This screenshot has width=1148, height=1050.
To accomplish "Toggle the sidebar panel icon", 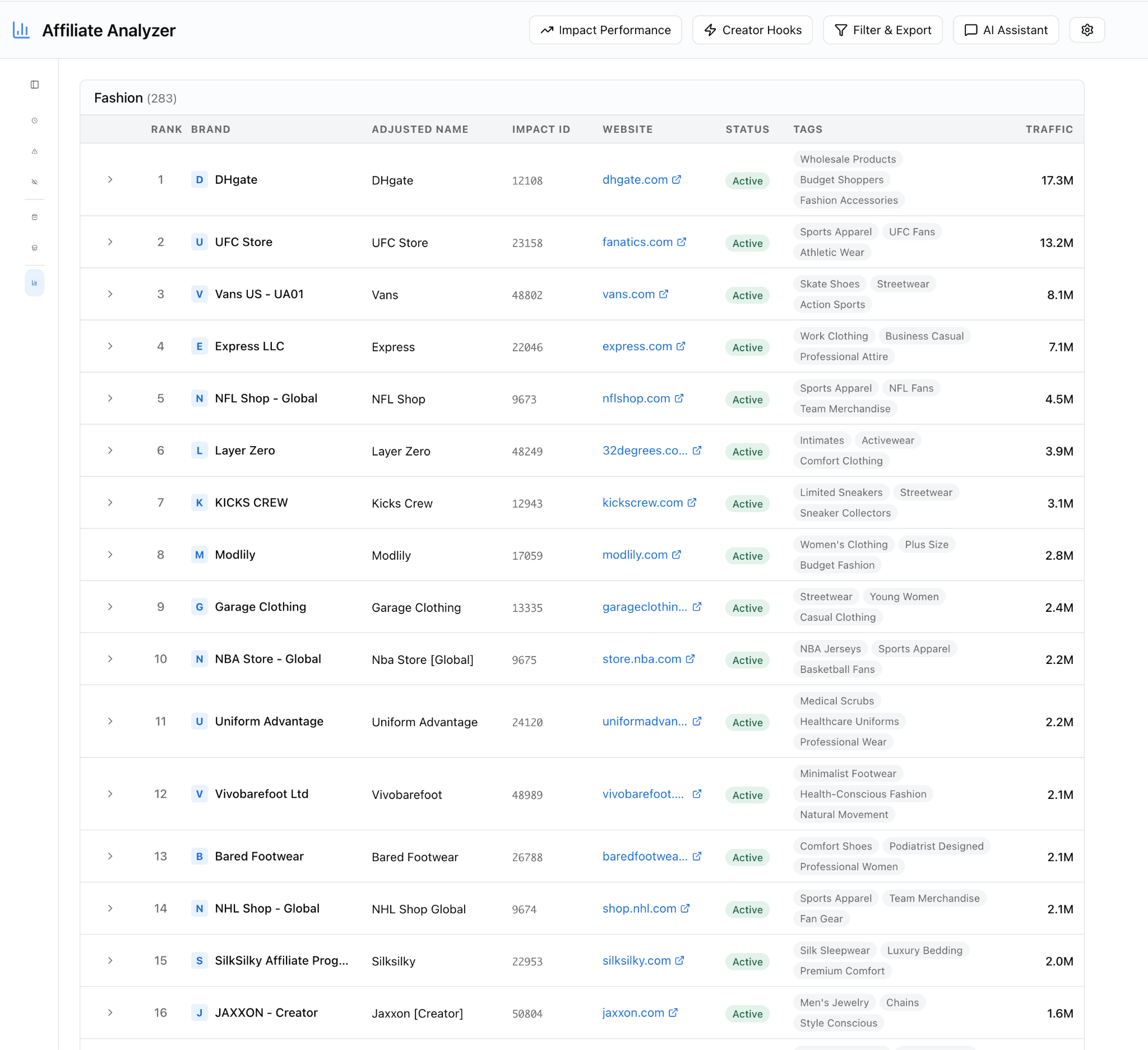I will point(35,85).
